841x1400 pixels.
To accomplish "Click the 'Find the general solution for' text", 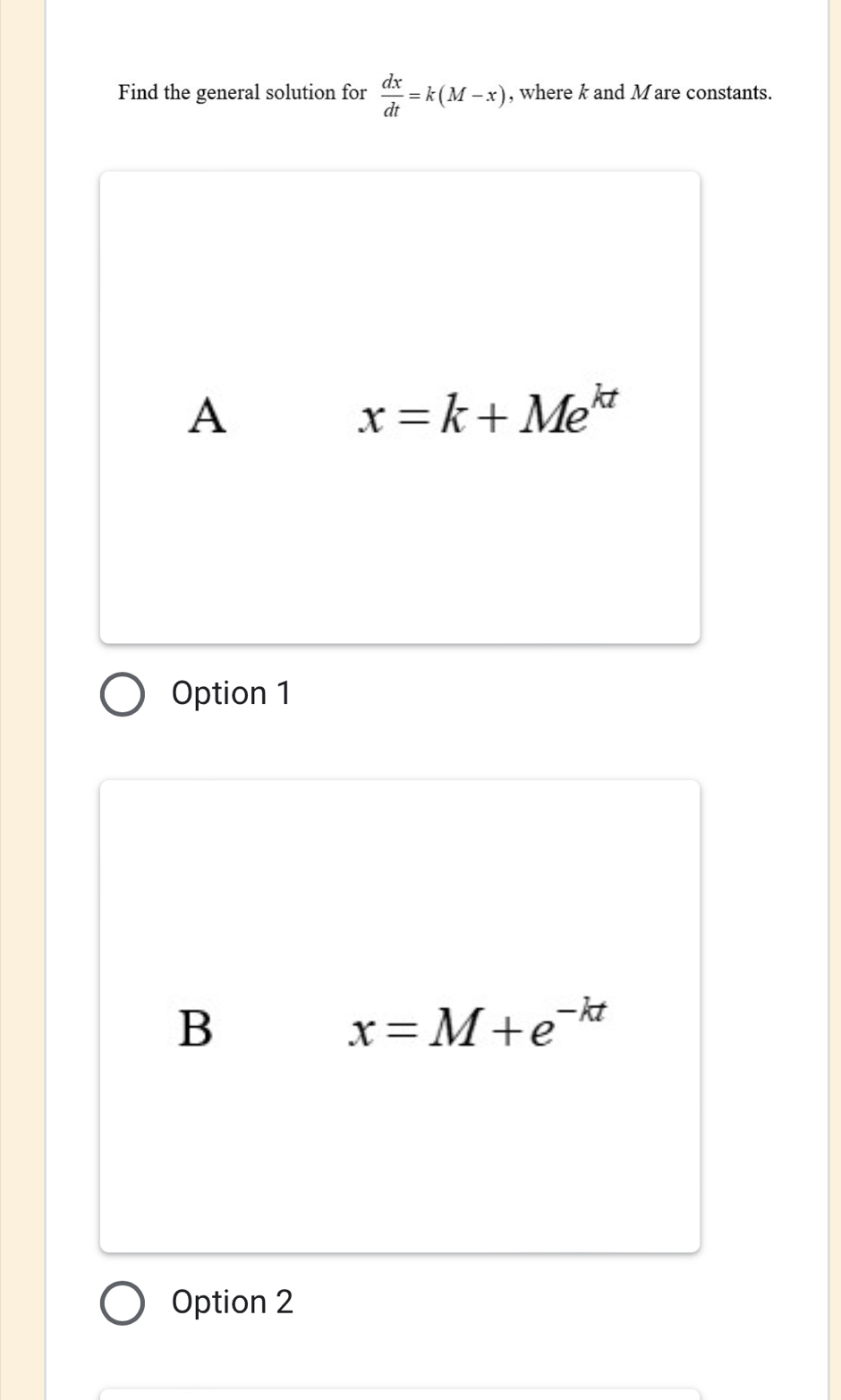I will tap(242, 93).
